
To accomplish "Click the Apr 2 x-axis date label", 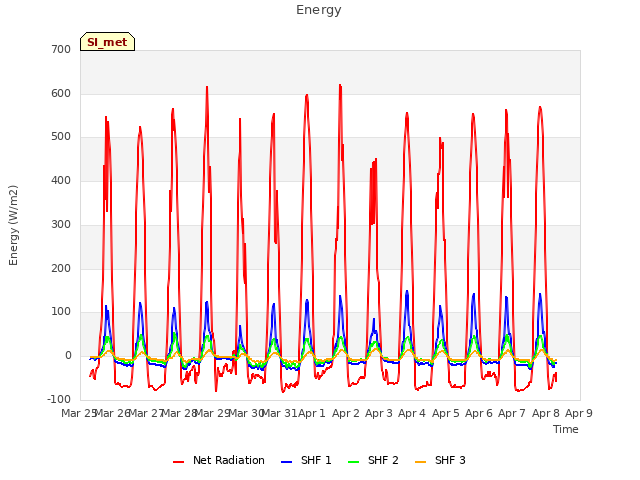I will [346, 413].
